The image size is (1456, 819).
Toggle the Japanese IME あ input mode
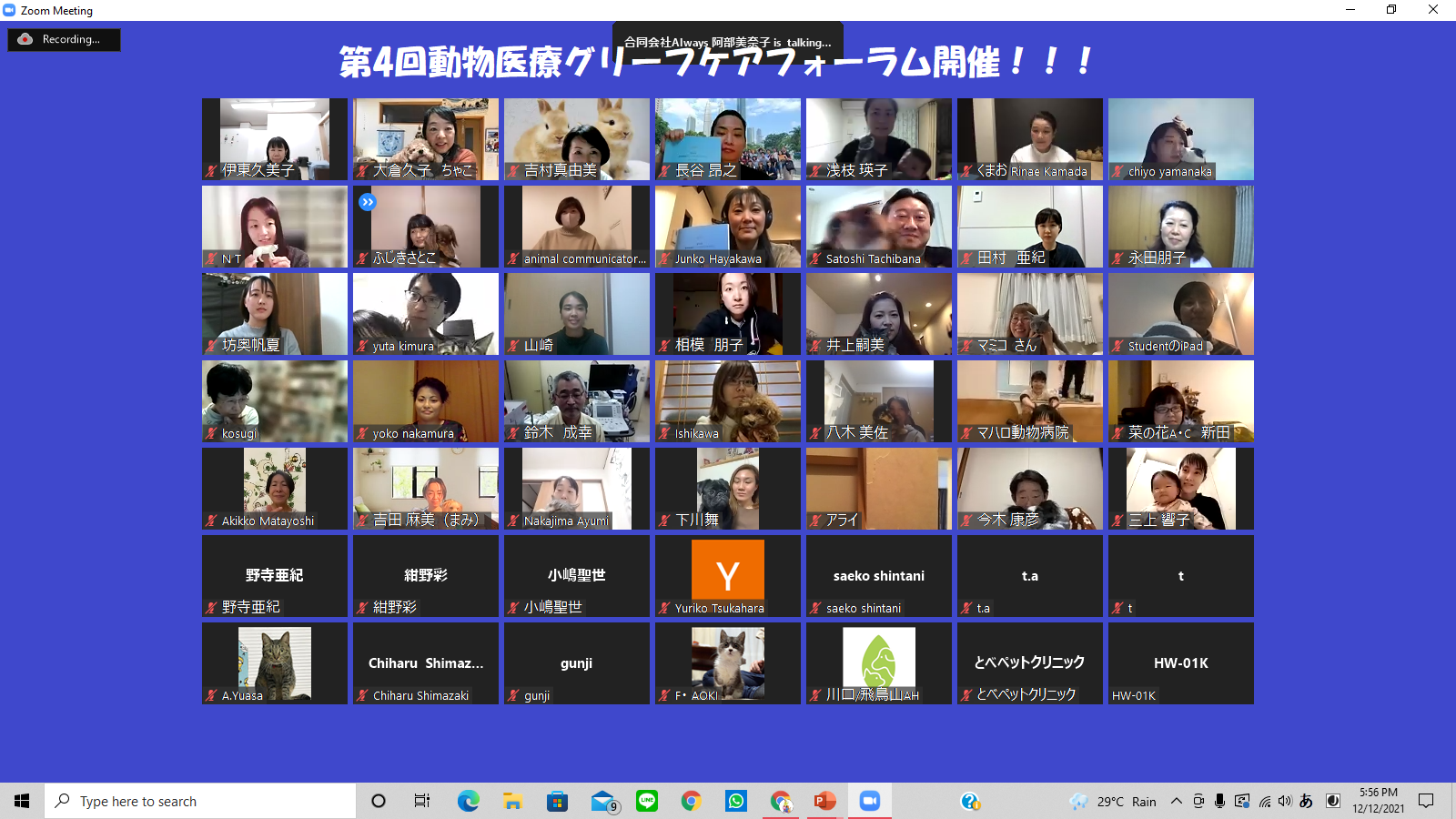coord(1306,801)
